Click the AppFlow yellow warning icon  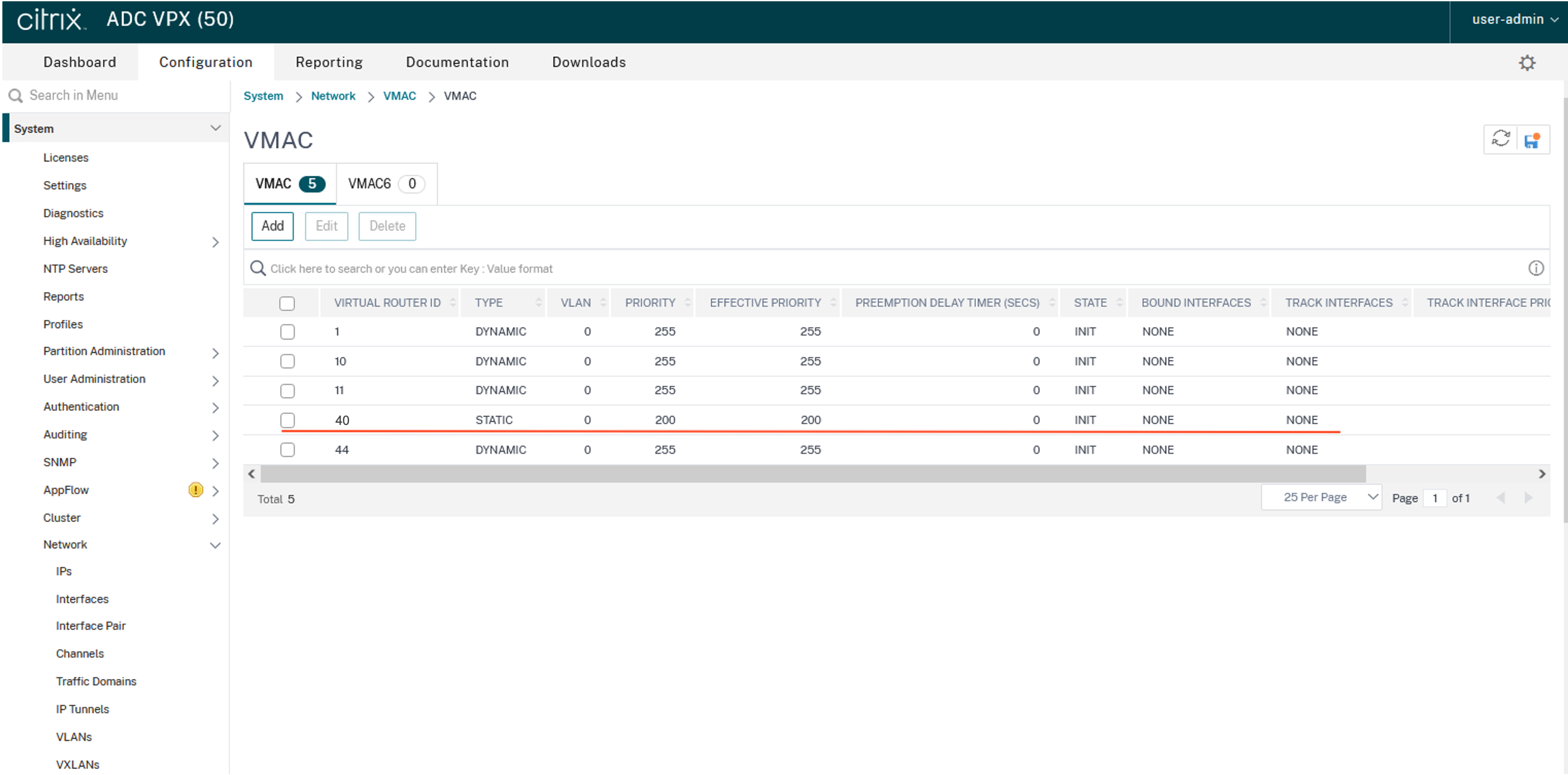click(195, 490)
